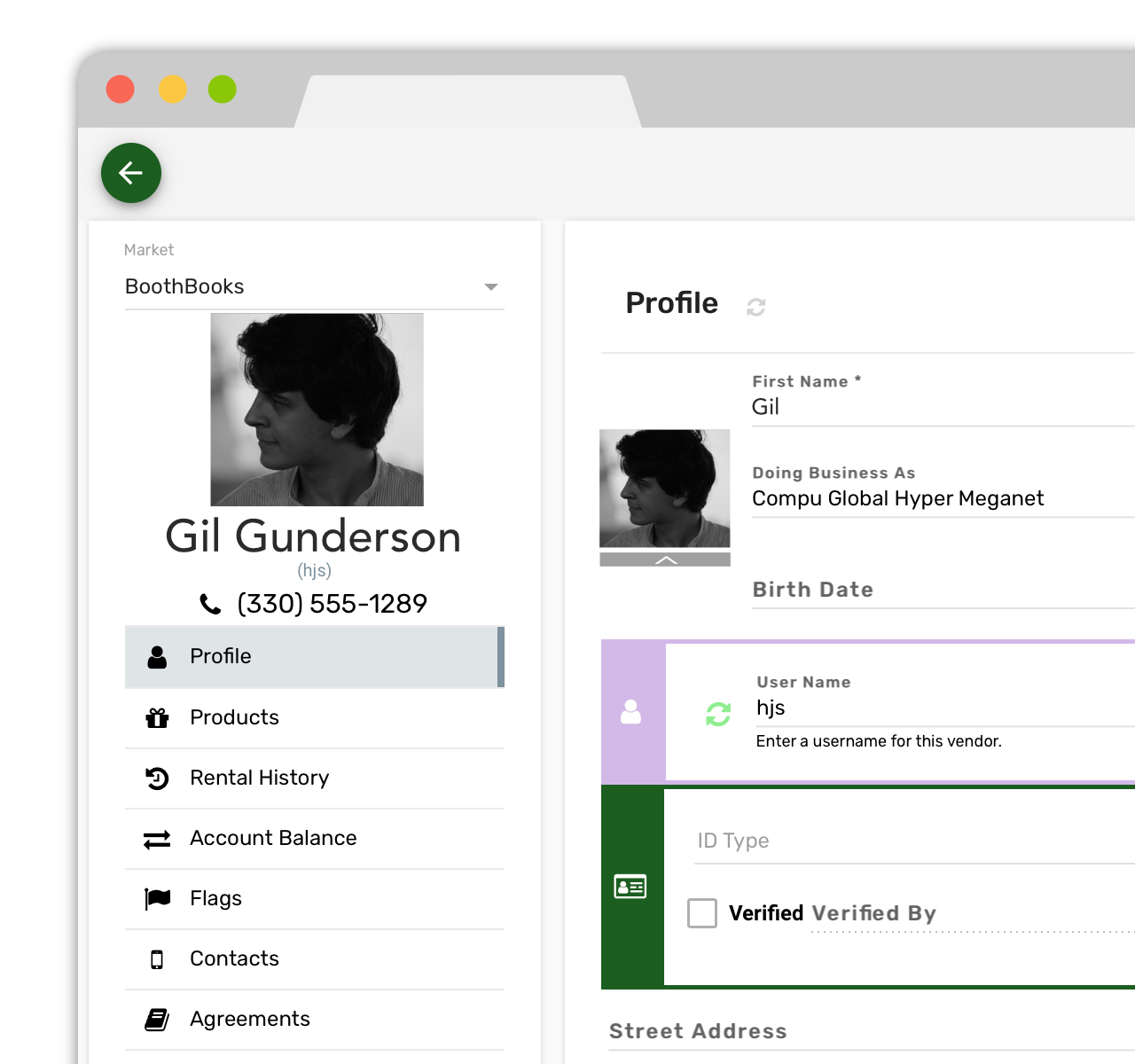Toggle the Verified checkbox
The height and width of the screenshot is (1064, 1135).
(x=702, y=913)
